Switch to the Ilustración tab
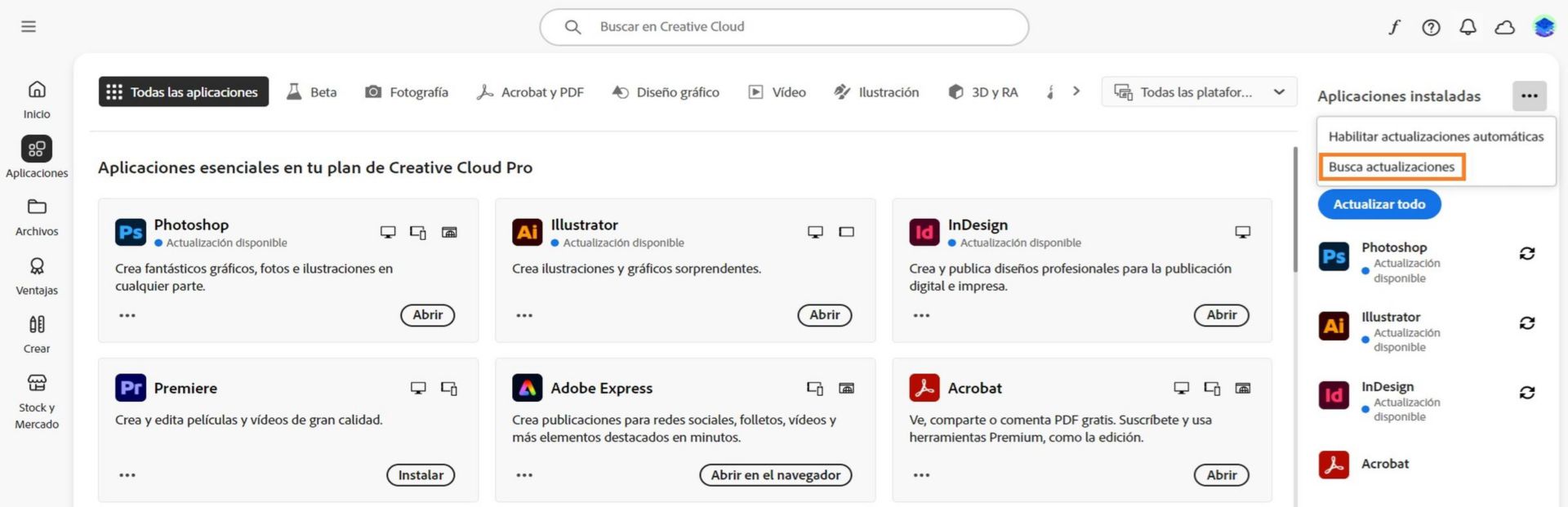Viewport: 1568px width, 507px height. (876, 92)
